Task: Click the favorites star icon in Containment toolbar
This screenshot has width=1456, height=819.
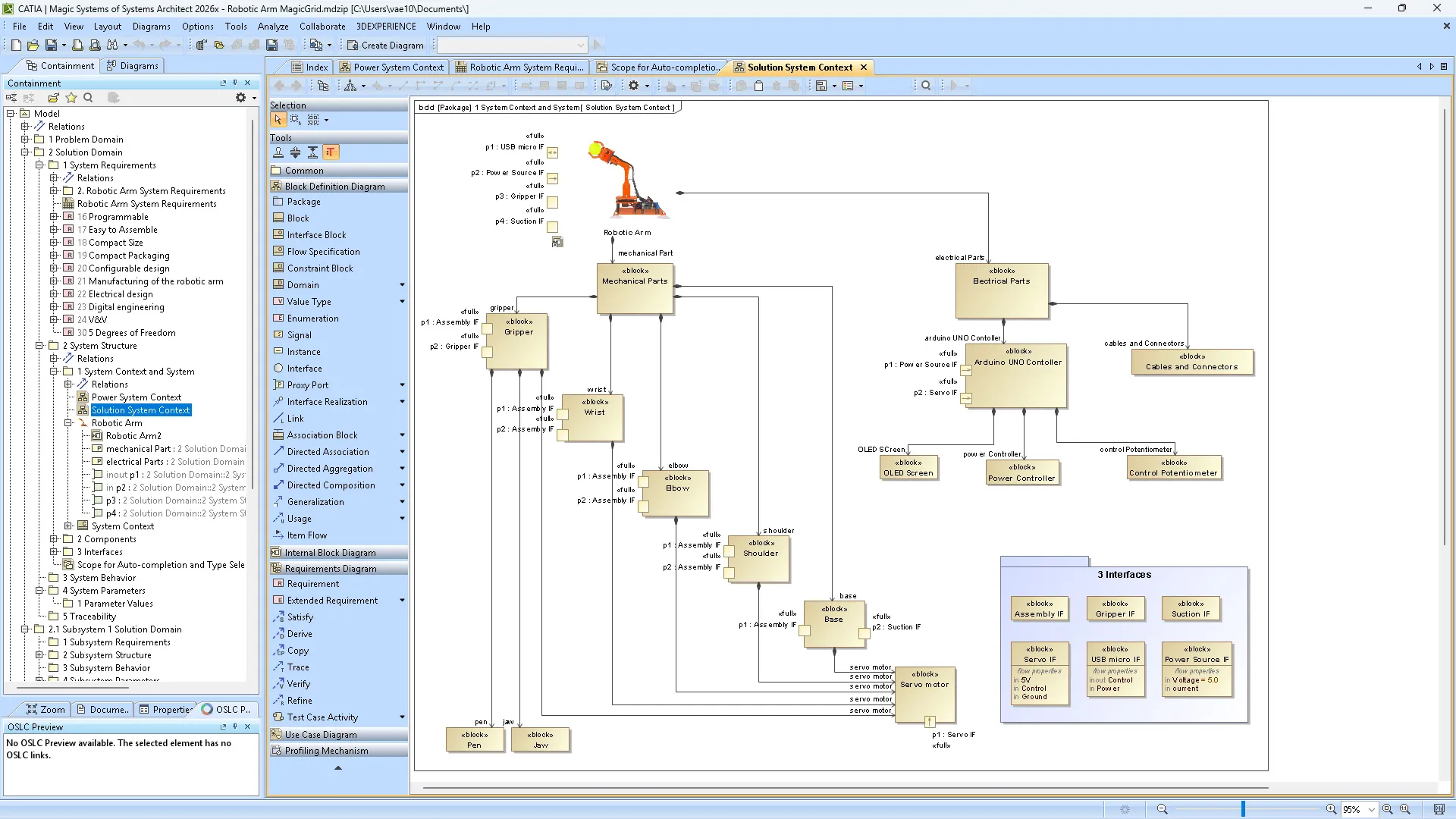Action: [x=71, y=98]
